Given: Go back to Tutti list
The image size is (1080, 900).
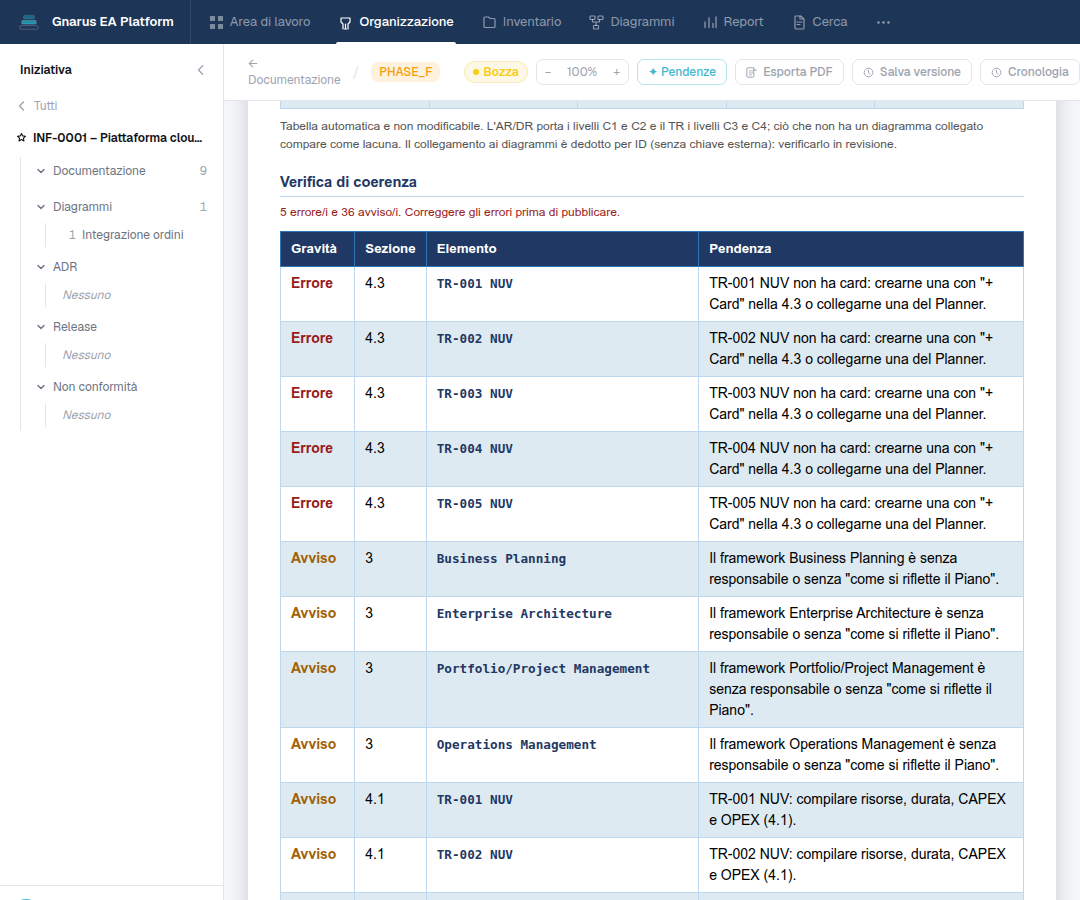Looking at the screenshot, I should coord(38,105).
